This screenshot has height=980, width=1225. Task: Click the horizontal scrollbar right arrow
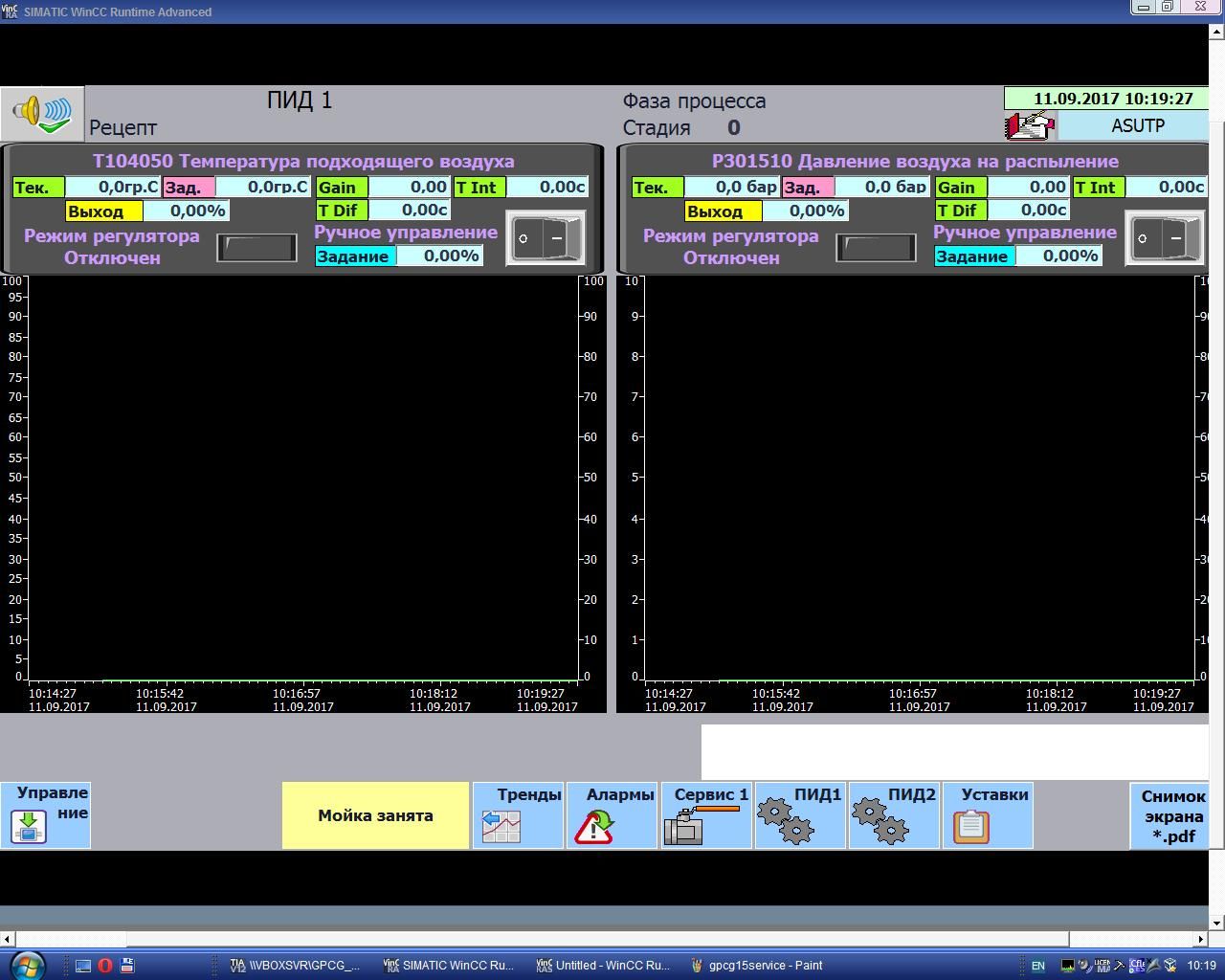[x=1201, y=940]
